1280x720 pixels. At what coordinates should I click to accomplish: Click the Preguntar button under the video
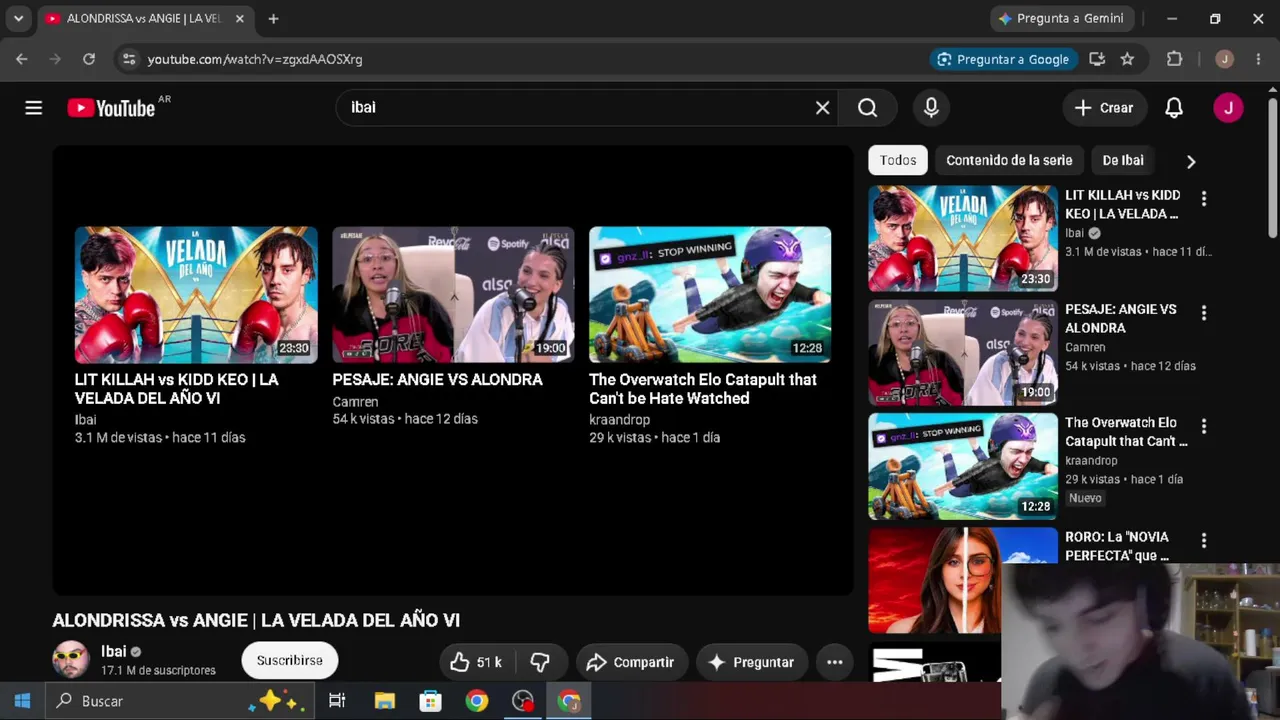[x=751, y=662]
